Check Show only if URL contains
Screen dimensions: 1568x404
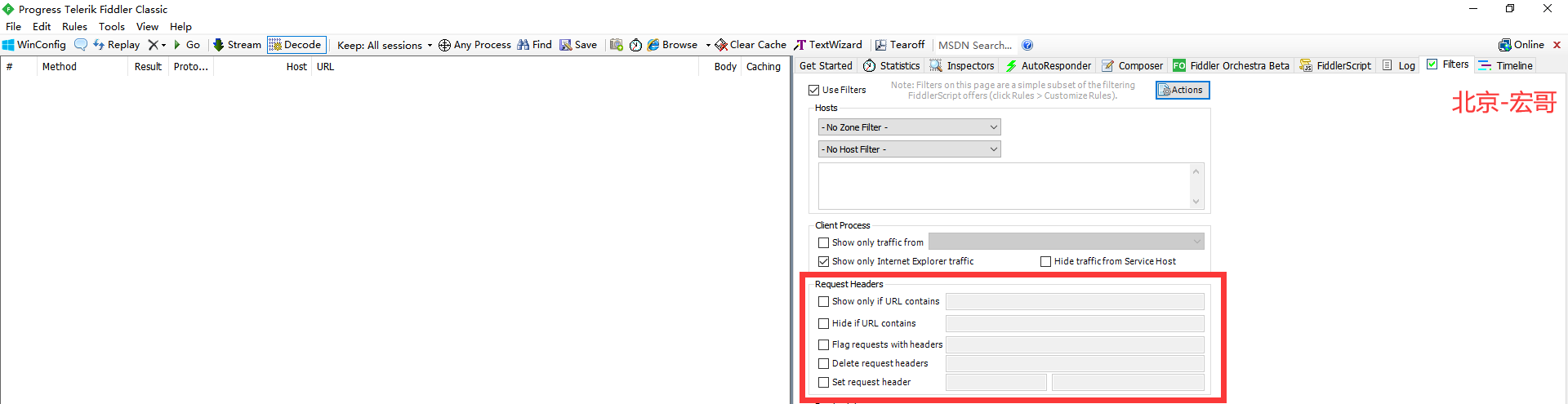(x=823, y=301)
